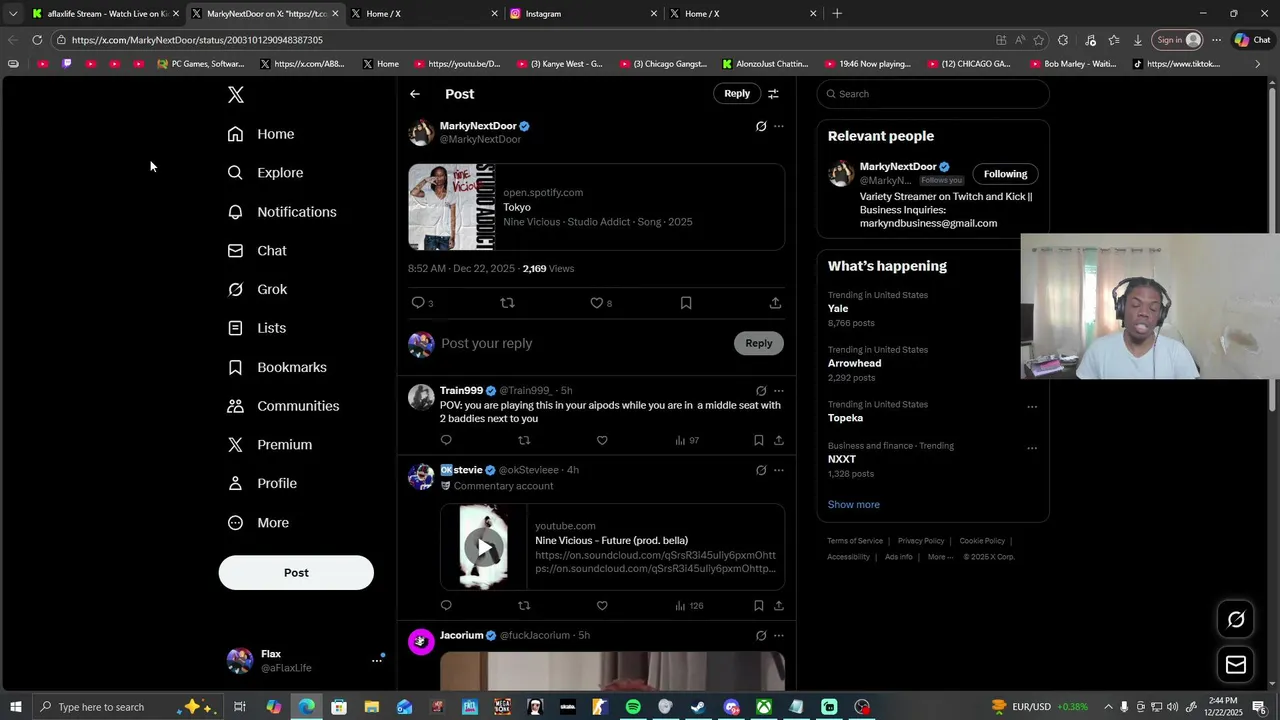
Task: Open a new browser tab
Action: pos(837,13)
